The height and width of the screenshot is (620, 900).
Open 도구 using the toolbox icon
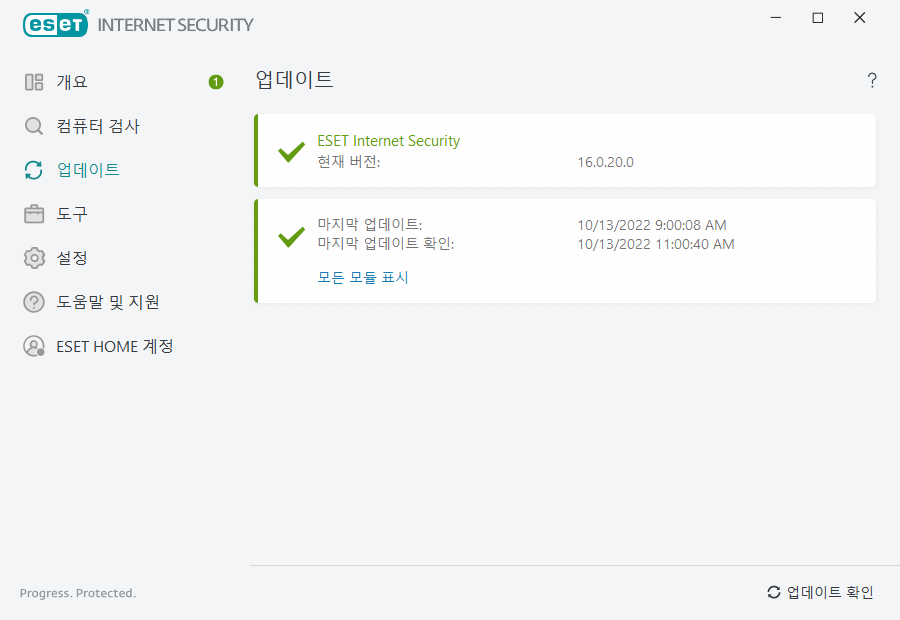coord(32,214)
